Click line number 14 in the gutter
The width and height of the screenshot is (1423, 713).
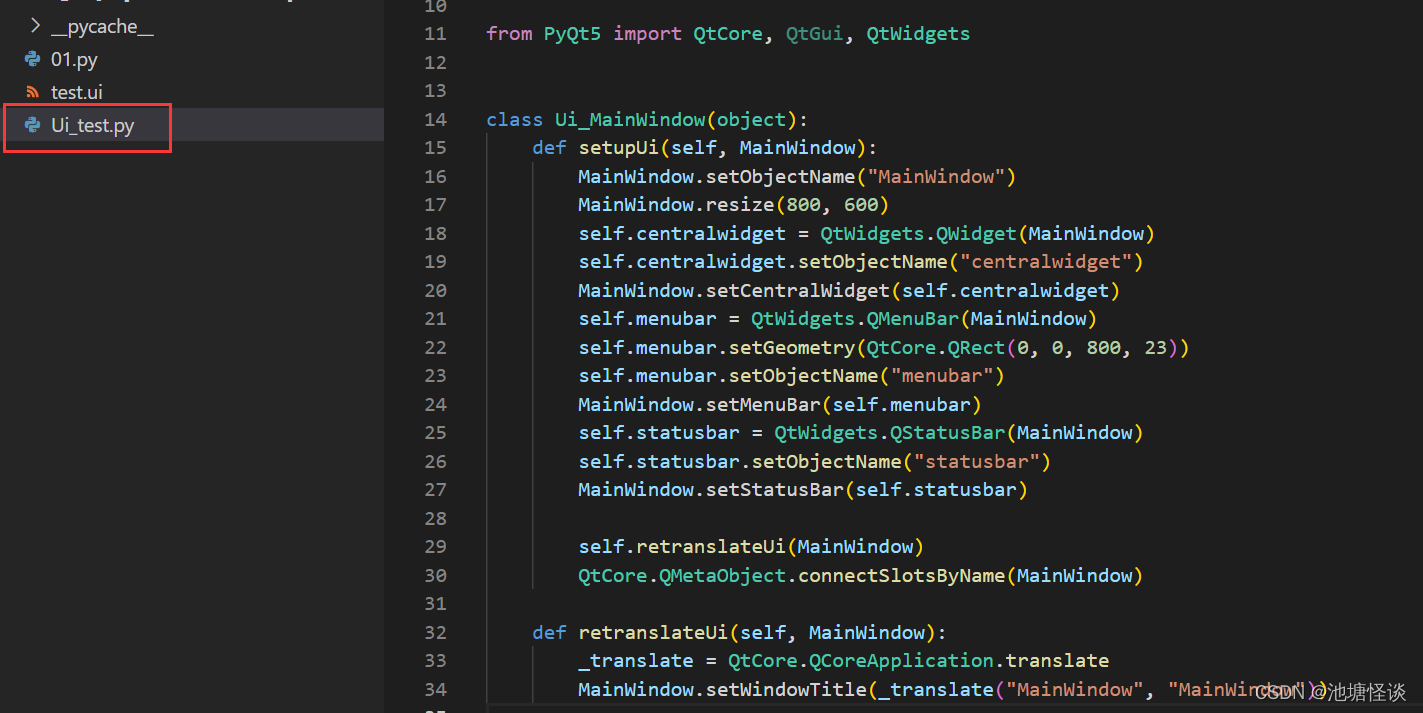(435, 119)
